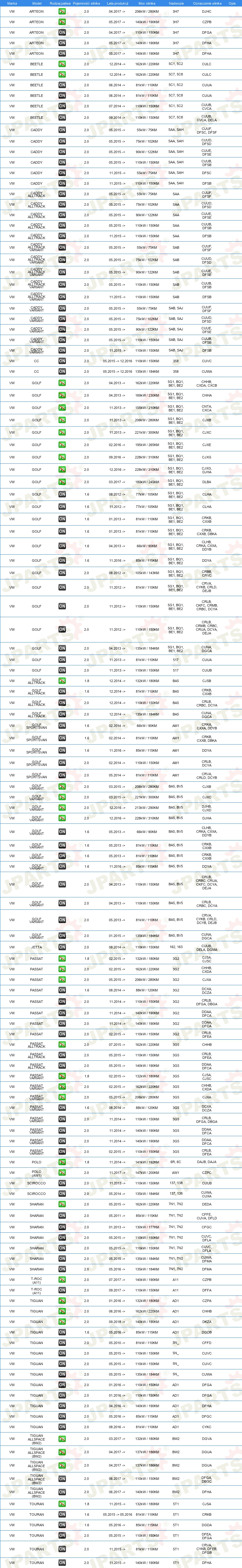Click the petrol icon in the GOLF CJXC row
Screen dimensions: 242x1568
click(62, 433)
